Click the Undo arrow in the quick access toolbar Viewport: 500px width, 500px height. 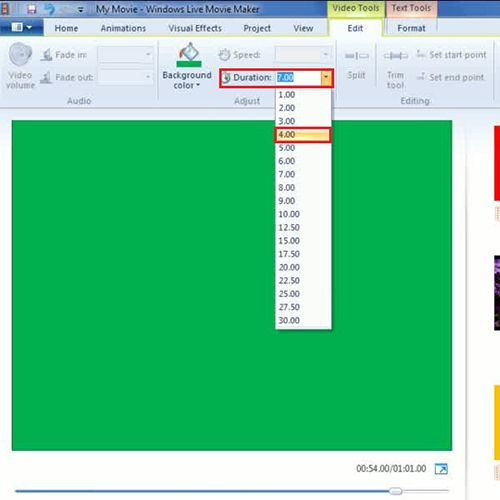(x=50, y=9)
